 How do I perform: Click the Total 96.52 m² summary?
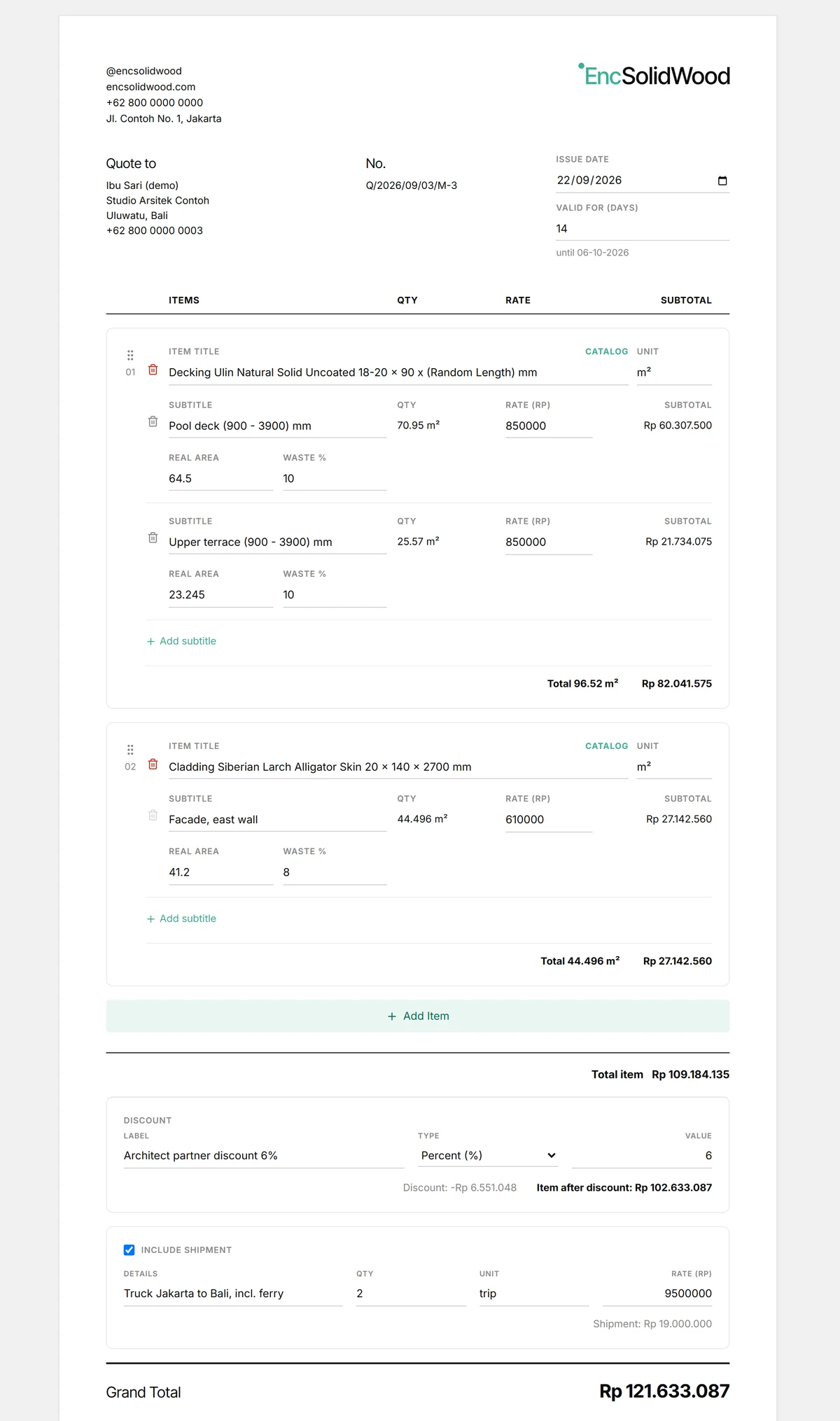click(x=582, y=684)
